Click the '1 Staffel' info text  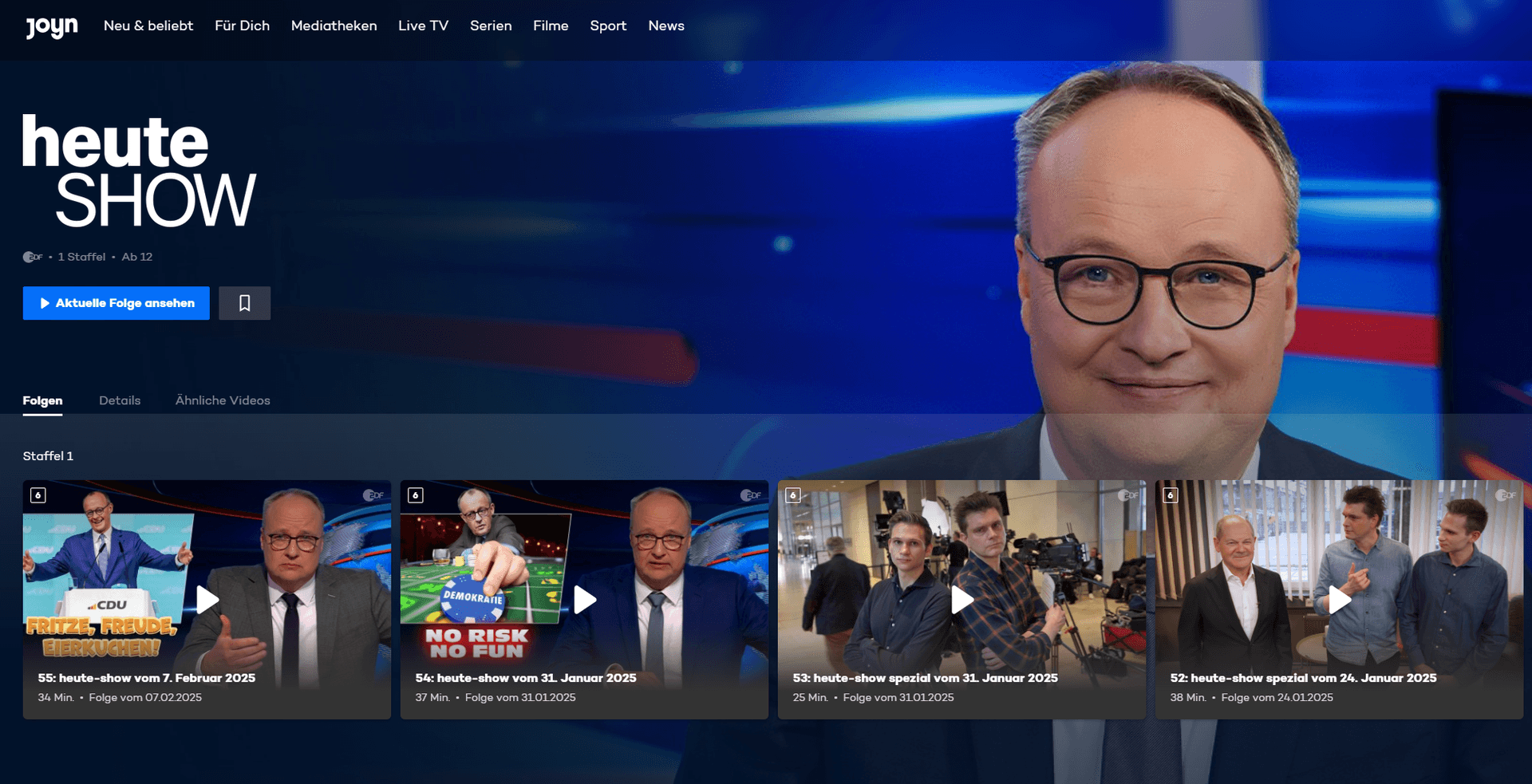pyautogui.click(x=81, y=257)
